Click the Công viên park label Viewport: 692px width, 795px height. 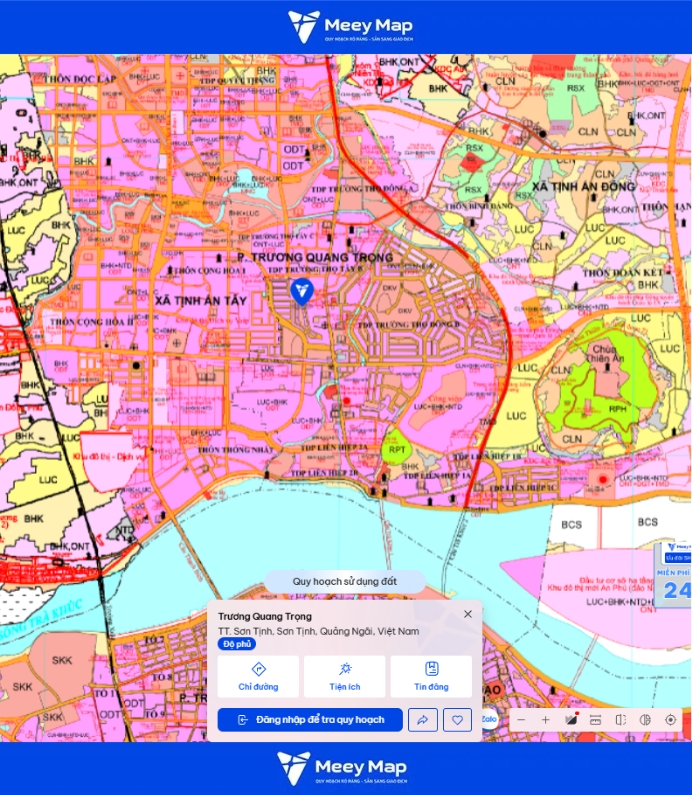[x=445, y=399]
